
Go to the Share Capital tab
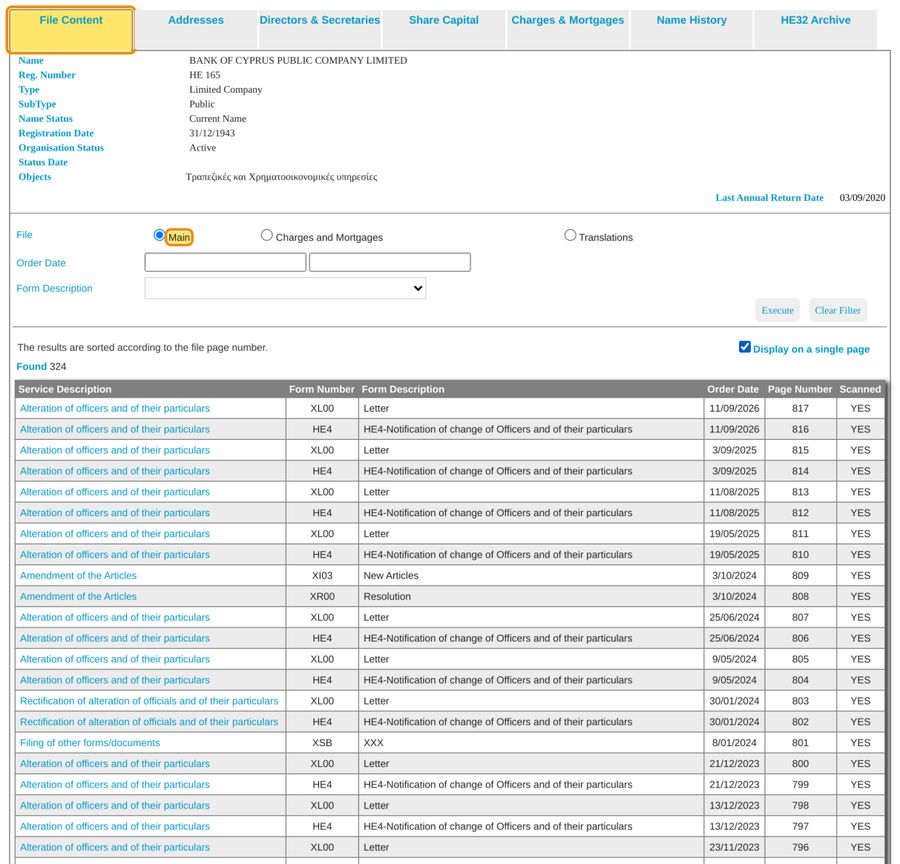tap(444, 28)
